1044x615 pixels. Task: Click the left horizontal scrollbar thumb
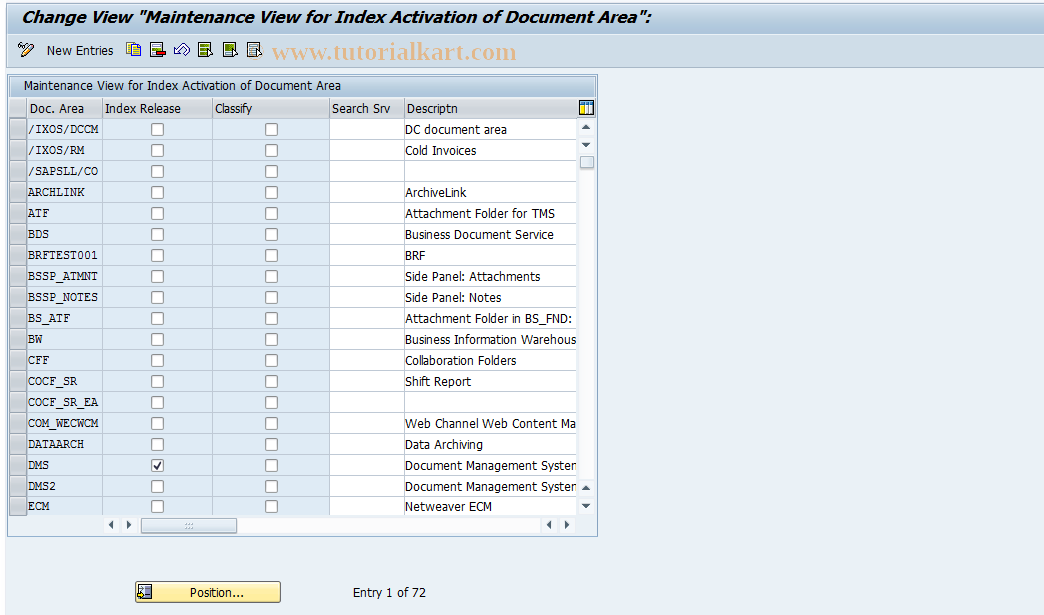189,525
